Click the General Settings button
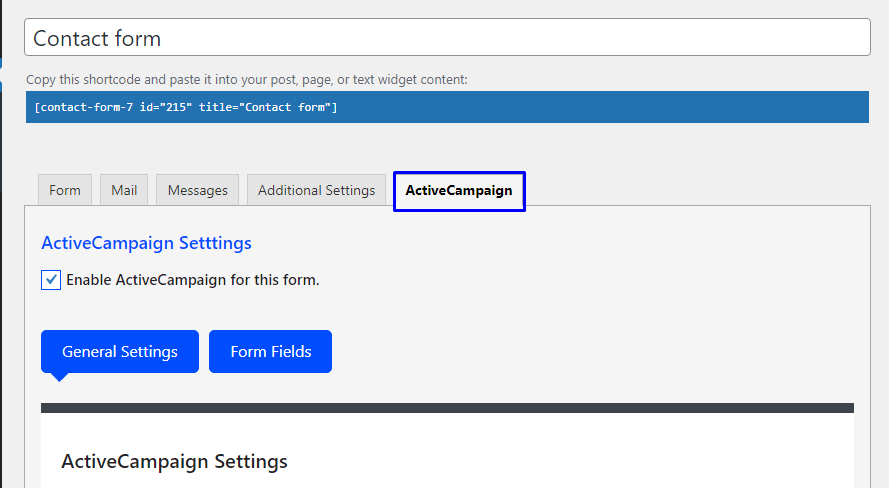Image resolution: width=889 pixels, height=488 pixels. click(120, 351)
